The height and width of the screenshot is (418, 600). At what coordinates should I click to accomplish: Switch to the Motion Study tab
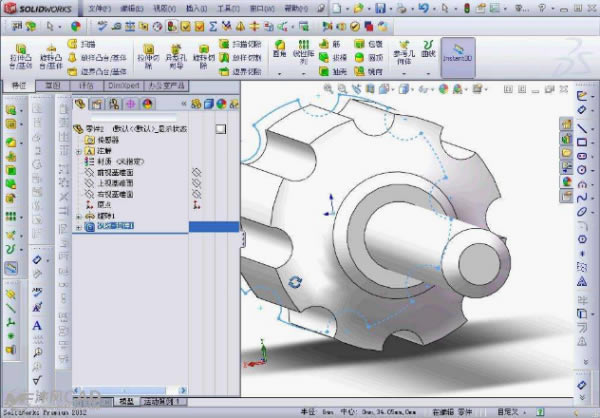[x=159, y=401]
